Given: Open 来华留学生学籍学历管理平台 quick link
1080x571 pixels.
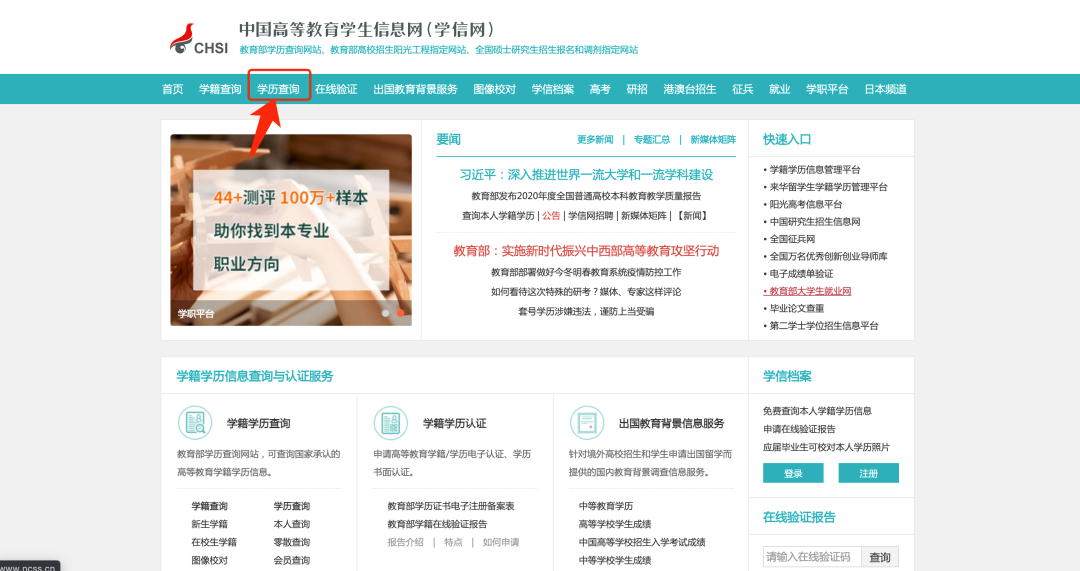Looking at the screenshot, I should click(x=829, y=187).
